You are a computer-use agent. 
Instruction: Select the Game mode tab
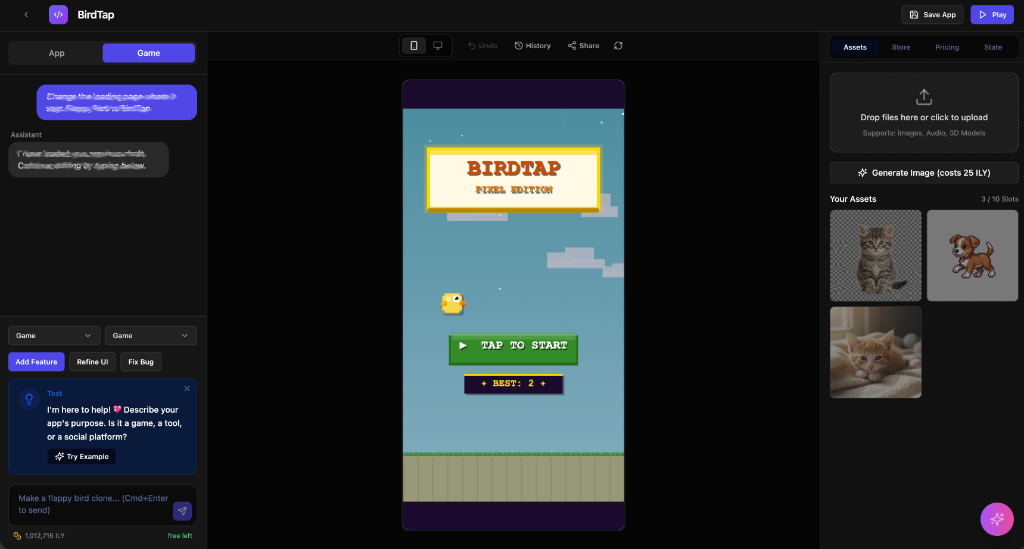click(x=148, y=53)
